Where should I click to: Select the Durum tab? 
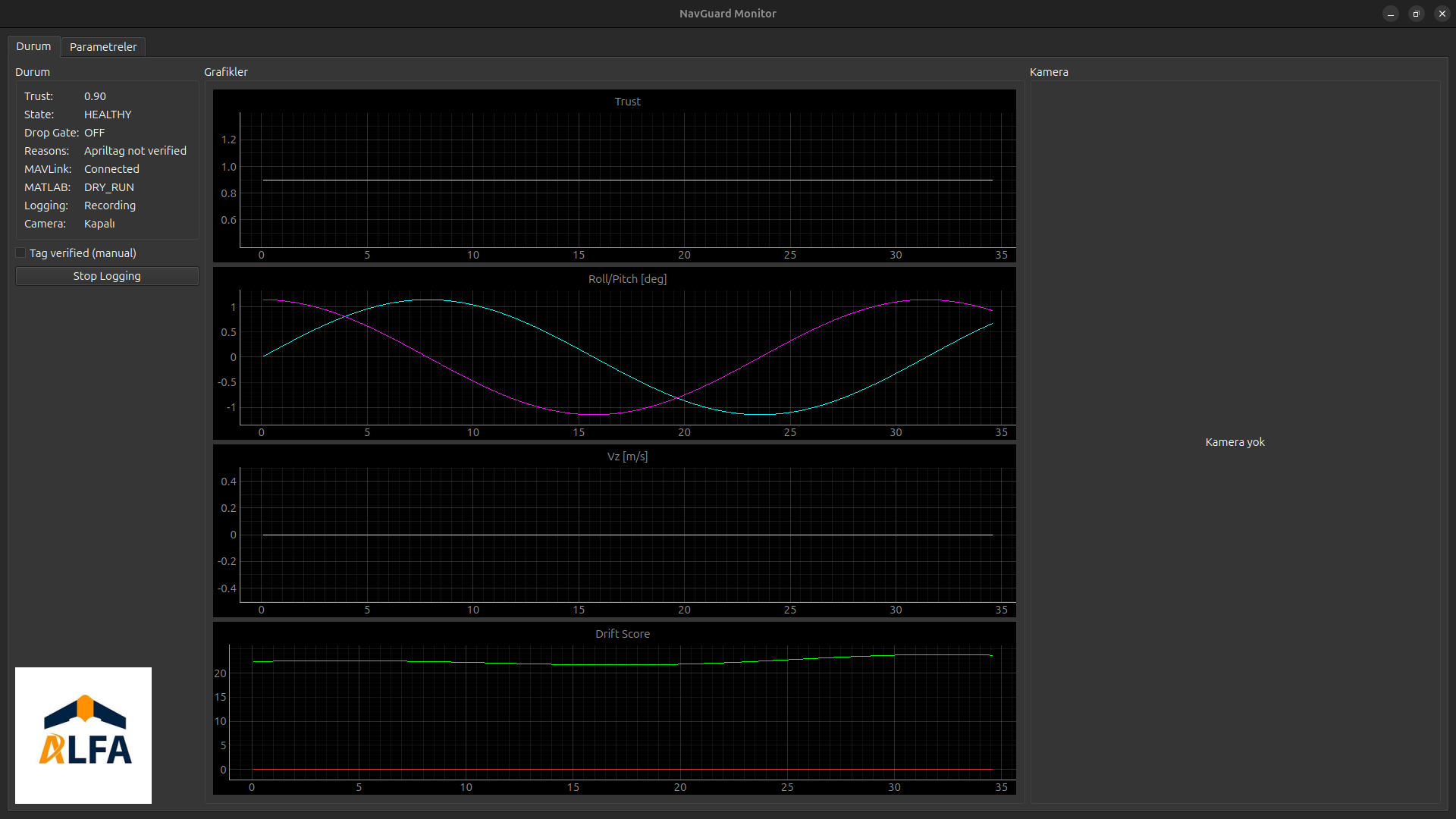tap(33, 46)
